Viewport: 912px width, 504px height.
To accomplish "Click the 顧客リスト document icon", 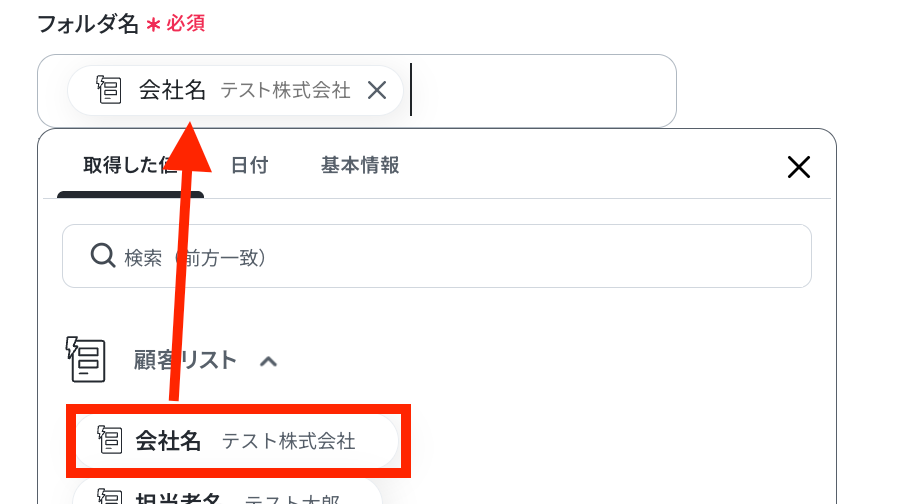I will [86, 359].
